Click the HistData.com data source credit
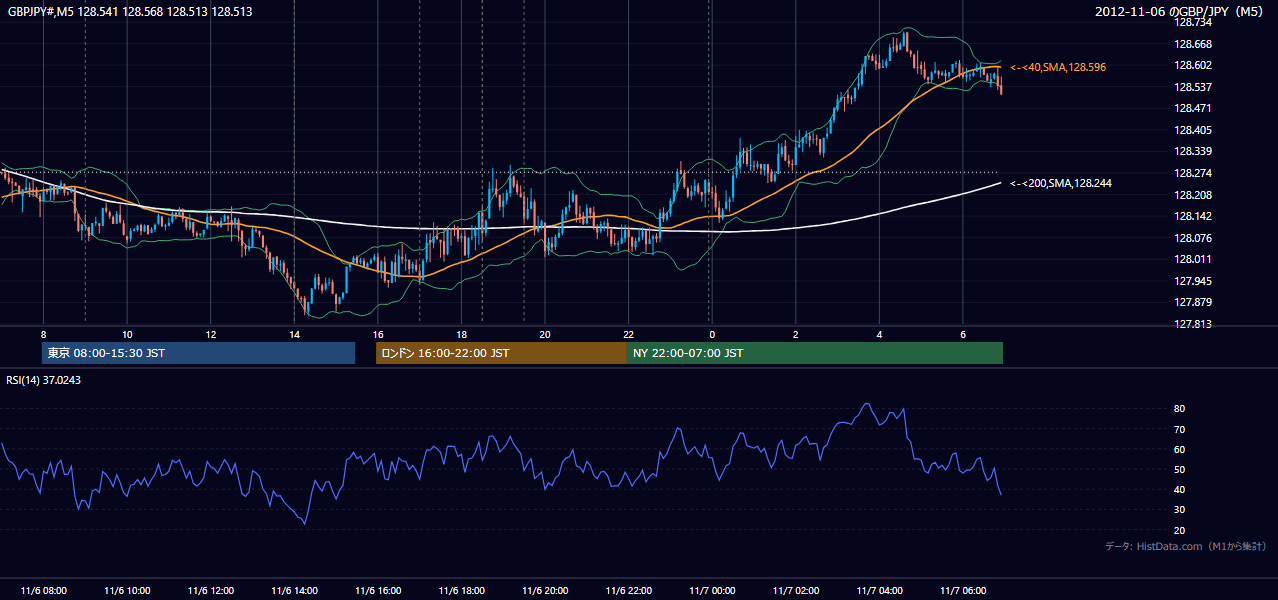Screen dimensions: 1278x600 [1186, 547]
